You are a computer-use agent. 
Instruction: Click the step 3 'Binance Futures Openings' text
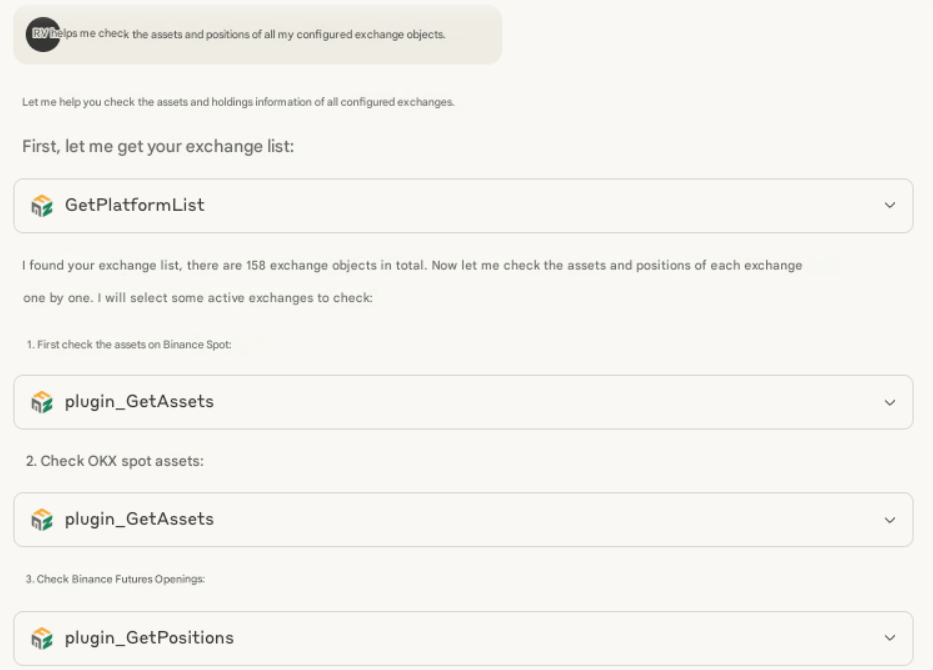coord(115,580)
